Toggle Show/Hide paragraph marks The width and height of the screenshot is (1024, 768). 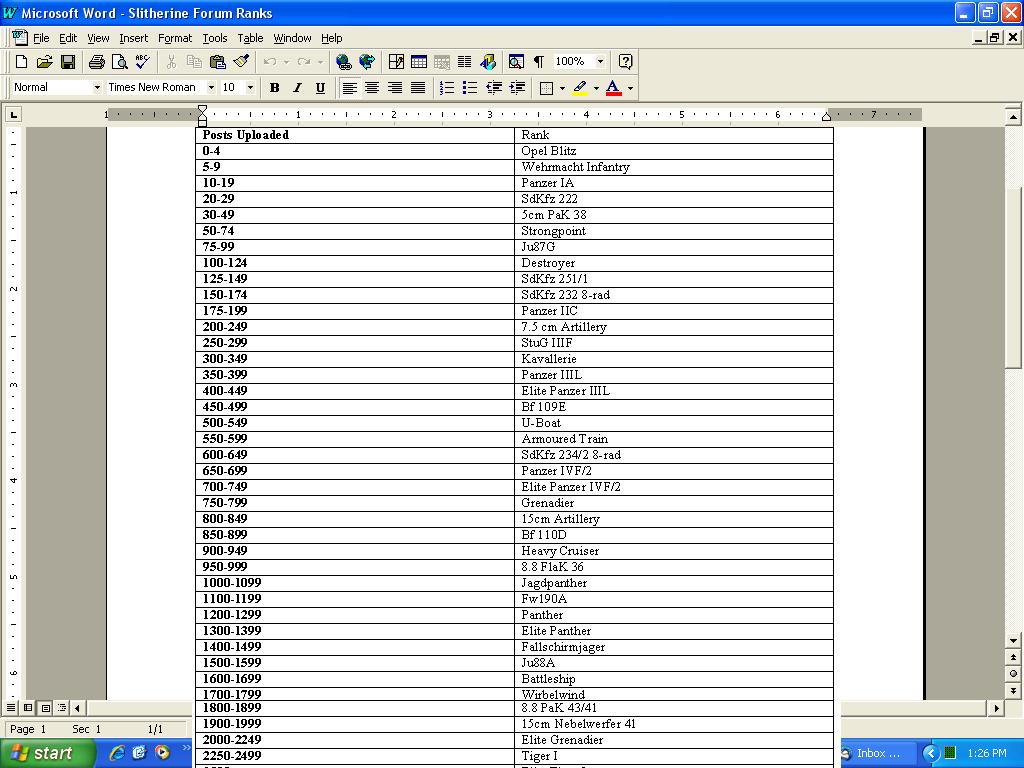(537, 61)
